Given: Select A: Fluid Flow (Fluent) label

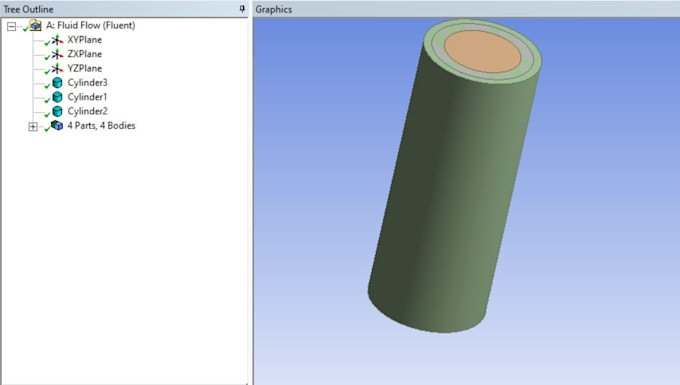Looking at the screenshot, I should click(91, 25).
